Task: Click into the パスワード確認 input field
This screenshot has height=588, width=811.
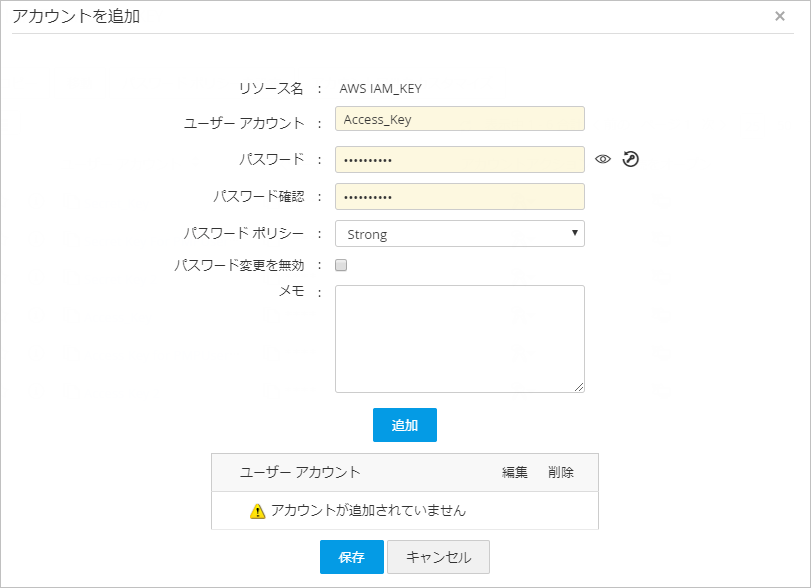Action: click(459, 197)
